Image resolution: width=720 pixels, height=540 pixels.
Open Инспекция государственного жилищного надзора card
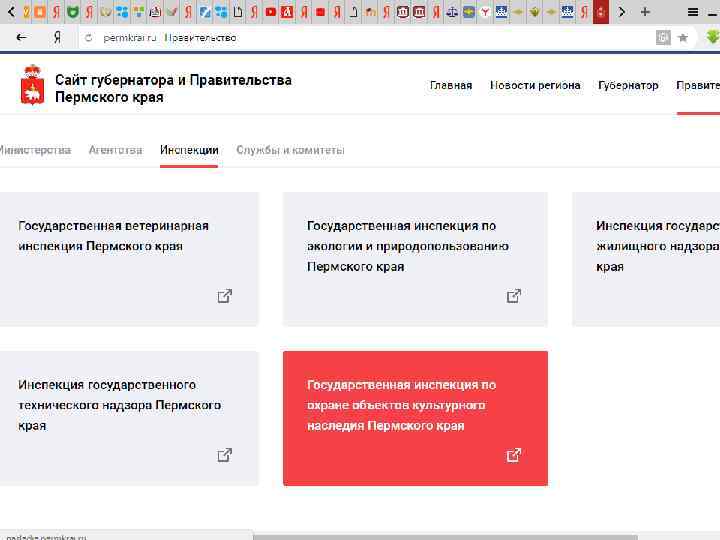pyautogui.click(x=646, y=259)
